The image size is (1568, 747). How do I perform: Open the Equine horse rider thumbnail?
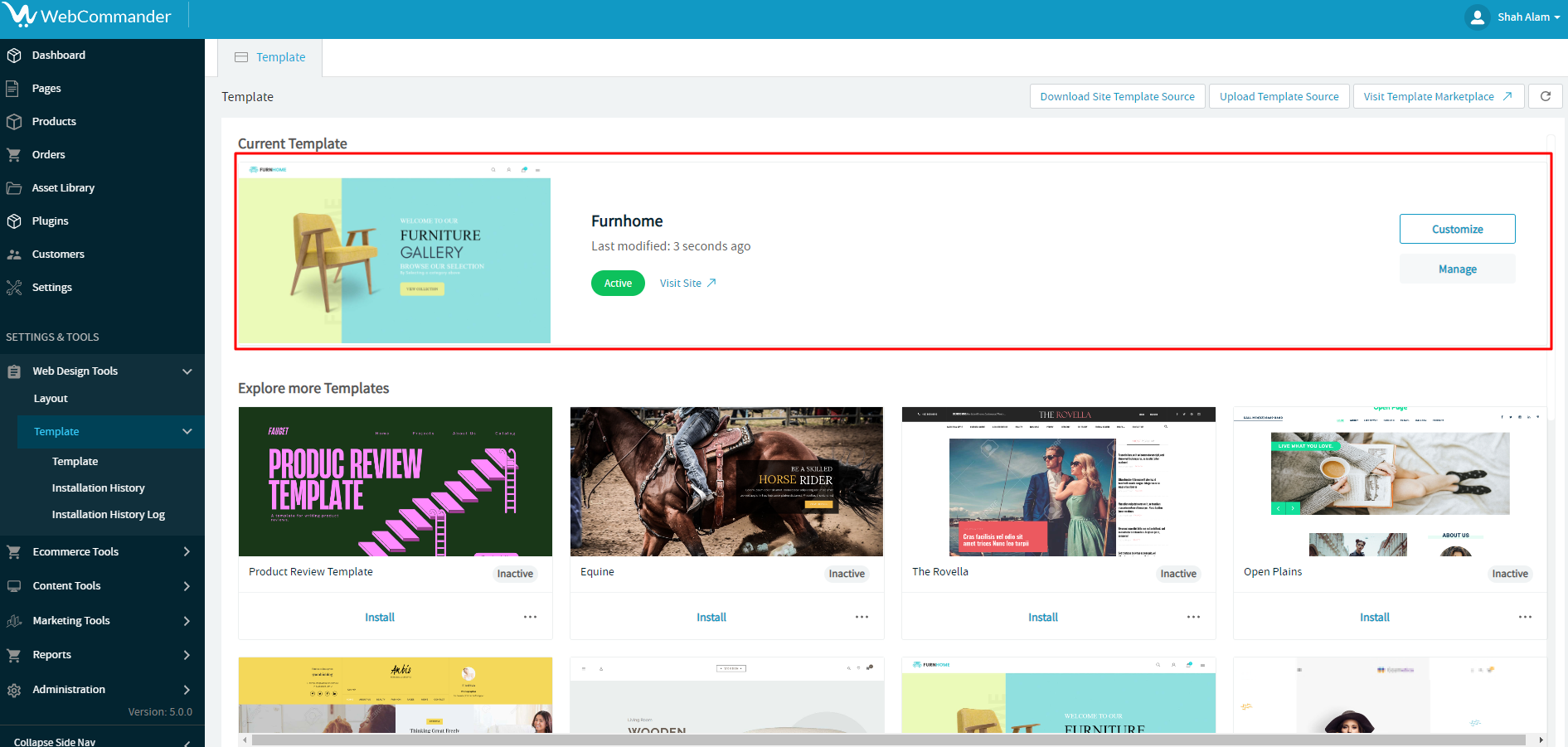pyautogui.click(x=726, y=482)
